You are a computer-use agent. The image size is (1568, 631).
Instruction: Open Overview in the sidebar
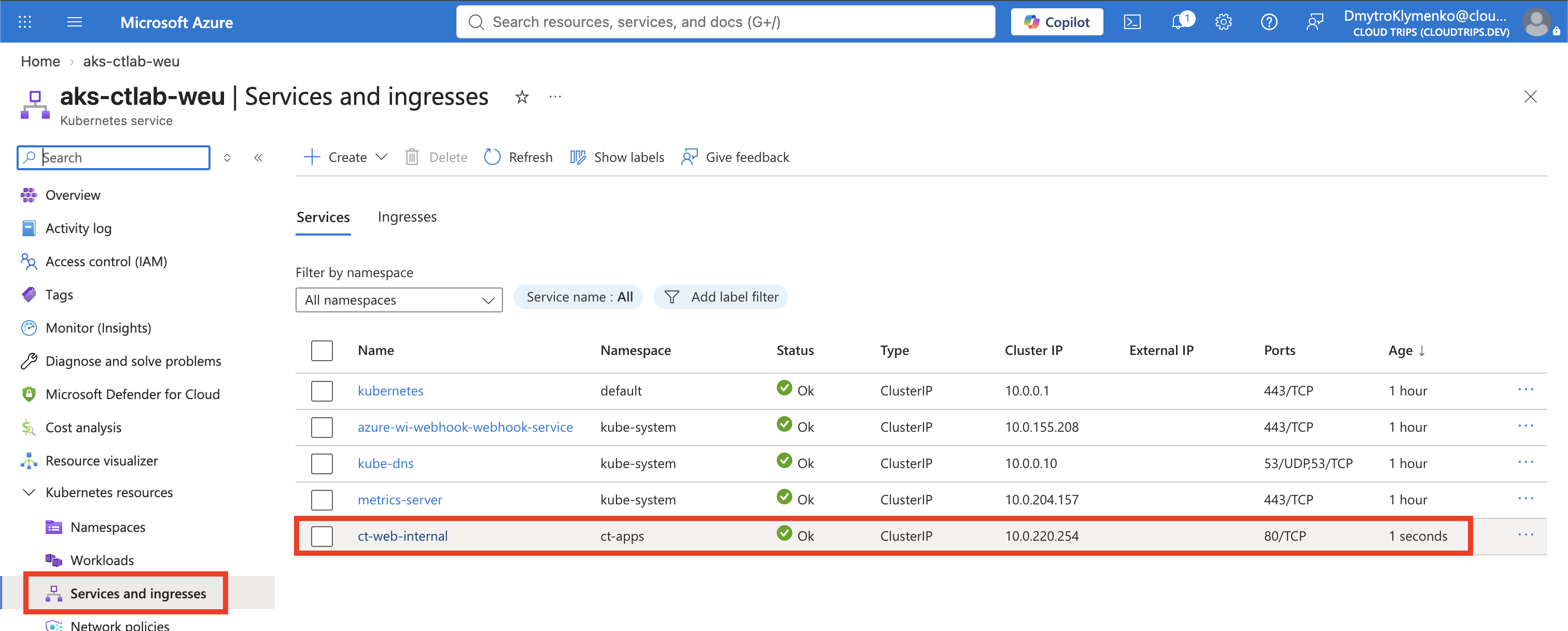pyautogui.click(x=73, y=195)
